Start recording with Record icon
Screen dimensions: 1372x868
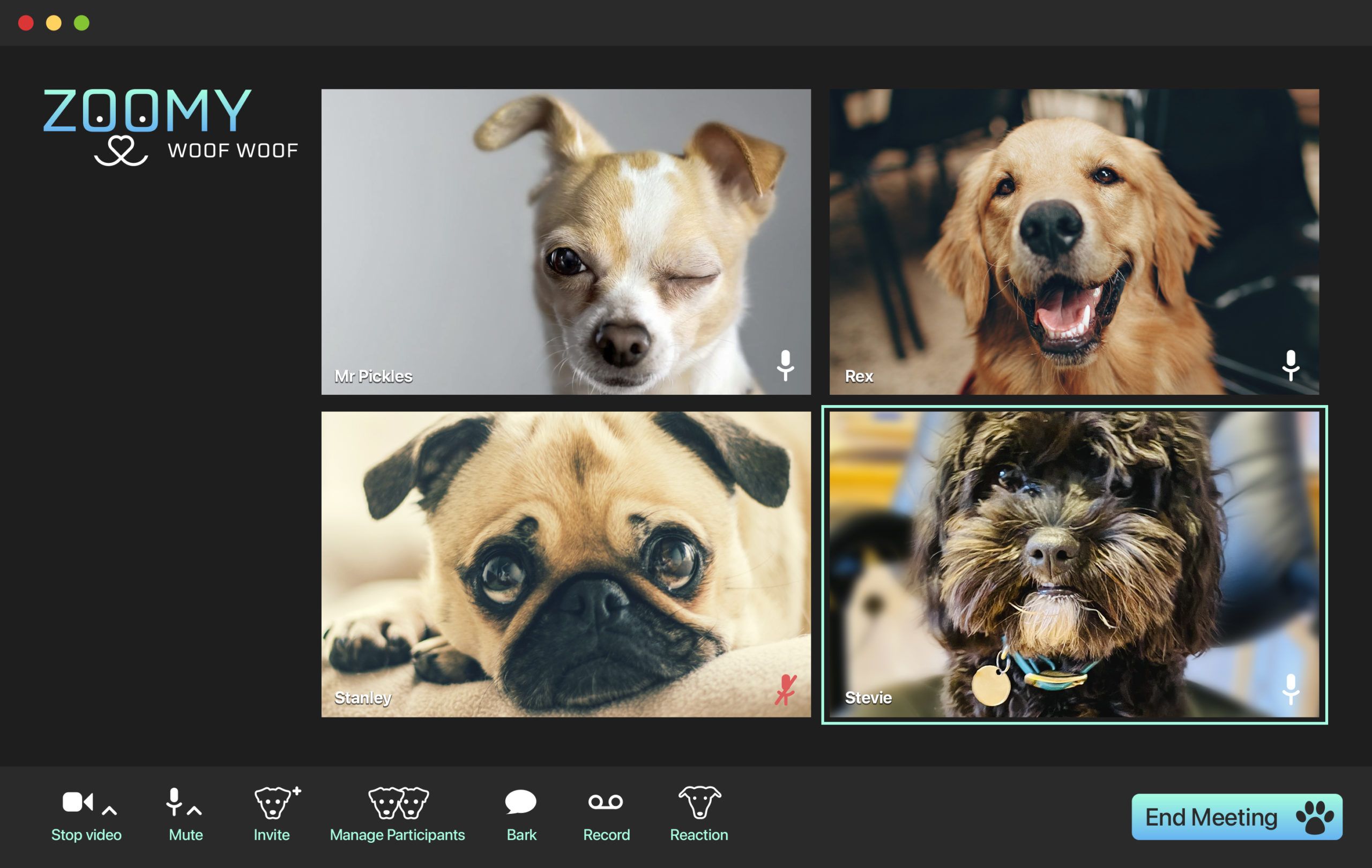pyautogui.click(x=605, y=802)
